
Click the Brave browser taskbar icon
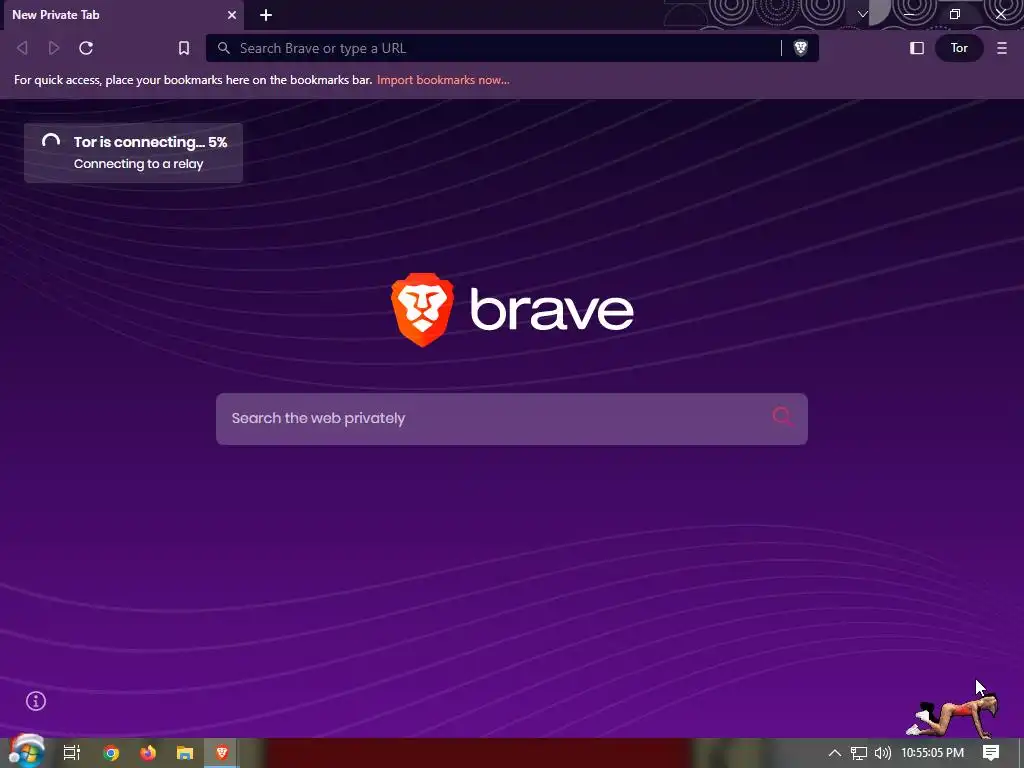click(222, 753)
